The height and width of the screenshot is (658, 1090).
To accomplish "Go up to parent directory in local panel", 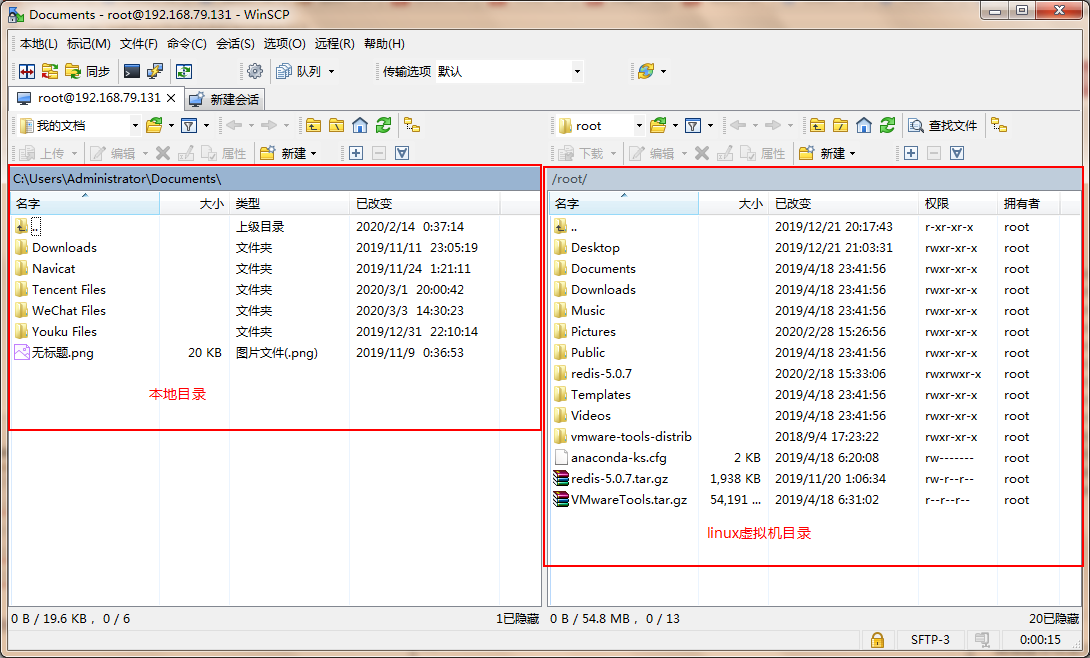I will tap(313, 124).
